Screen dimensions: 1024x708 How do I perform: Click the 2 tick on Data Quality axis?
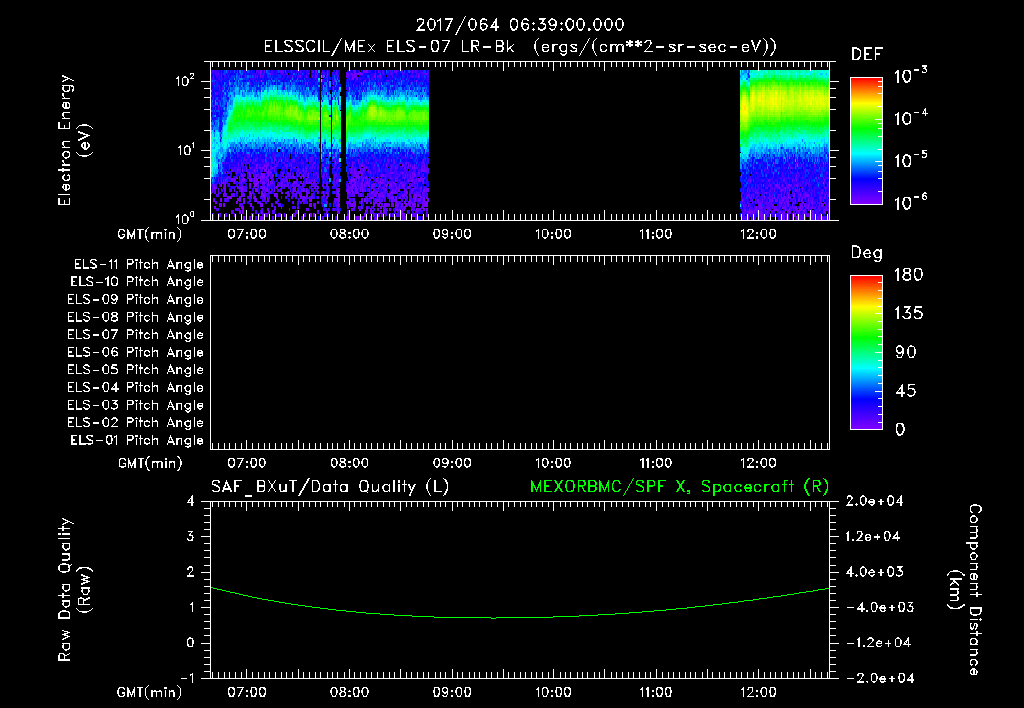[x=191, y=572]
